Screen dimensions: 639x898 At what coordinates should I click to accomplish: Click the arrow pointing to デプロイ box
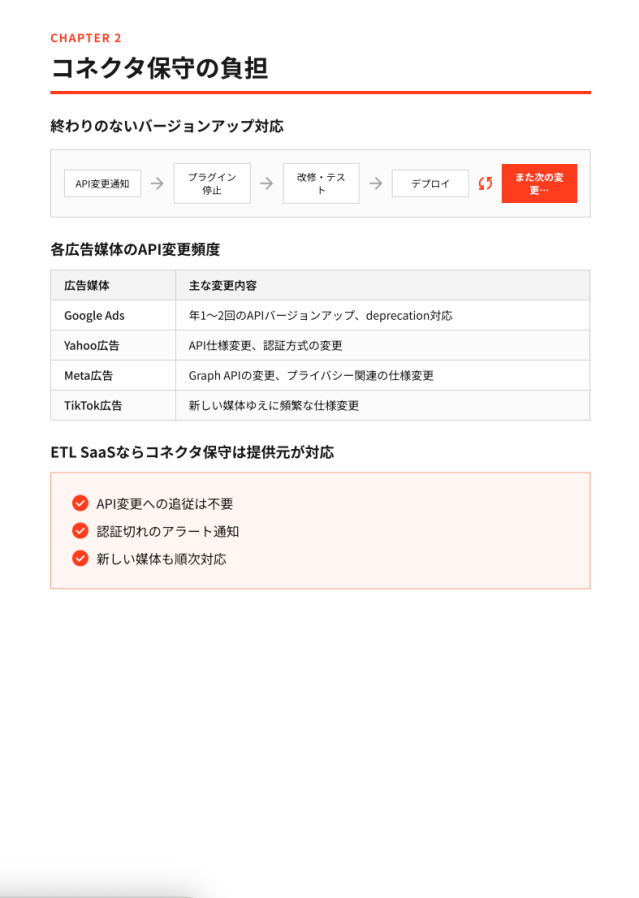375,183
